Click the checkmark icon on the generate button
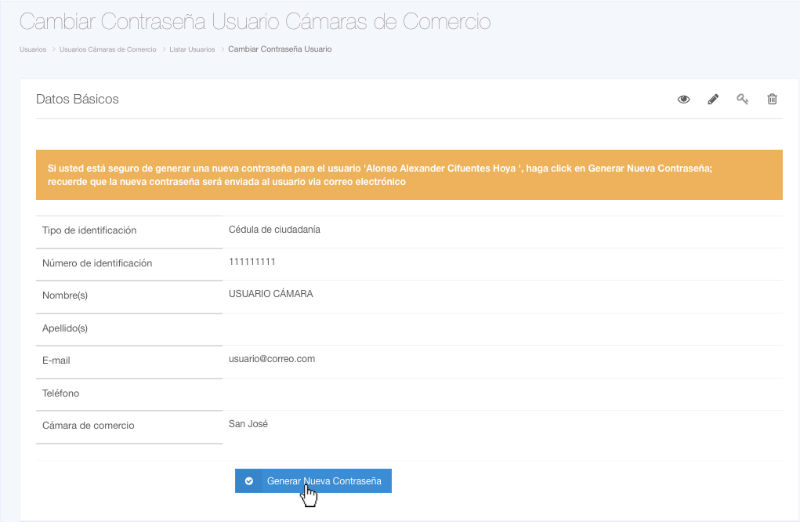The height and width of the screenshot is (522, 800). pos(249,481)
